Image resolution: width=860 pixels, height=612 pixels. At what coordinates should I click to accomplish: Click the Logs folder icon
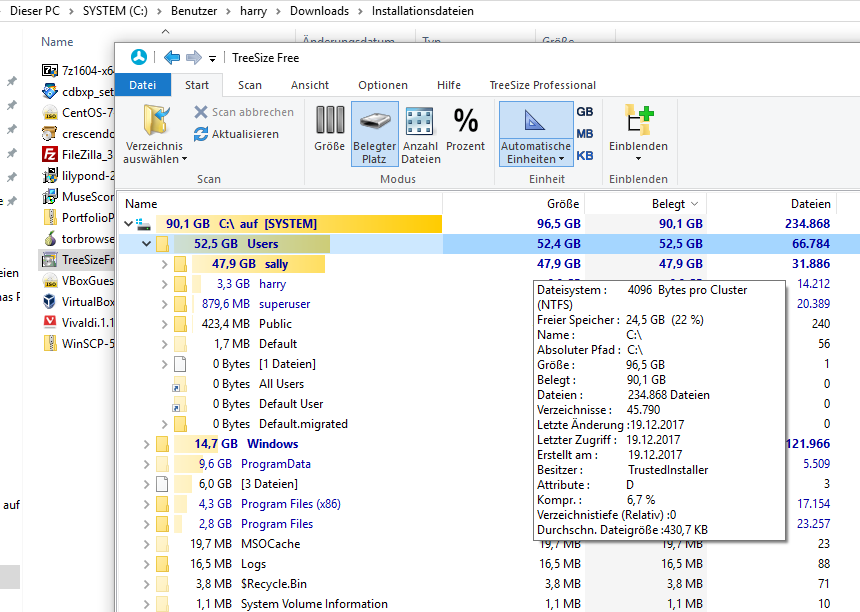[162, 564]
